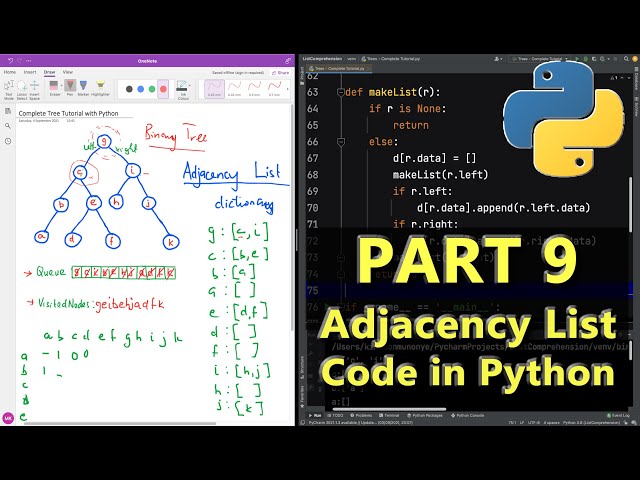Select the Draw ribbon tab
640x480 pixels.
49,72
